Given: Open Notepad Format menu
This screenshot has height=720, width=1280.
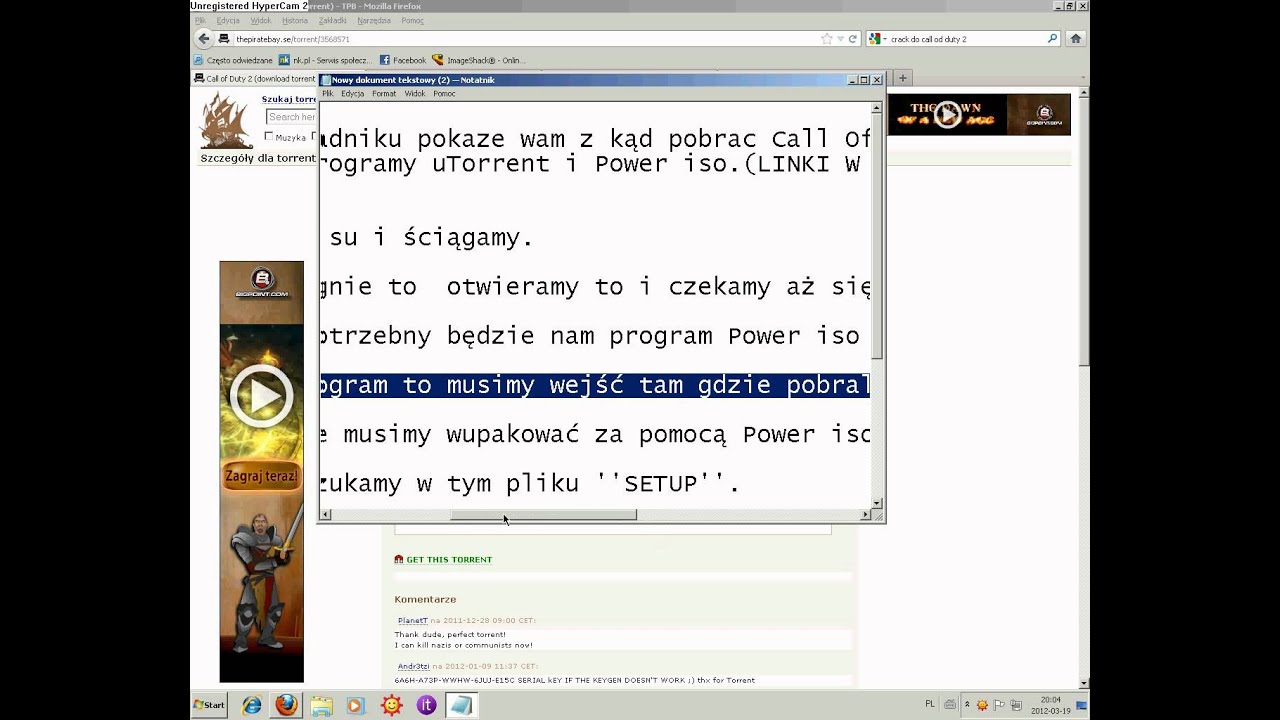Looking at the screenshot, I should [384, 94].
